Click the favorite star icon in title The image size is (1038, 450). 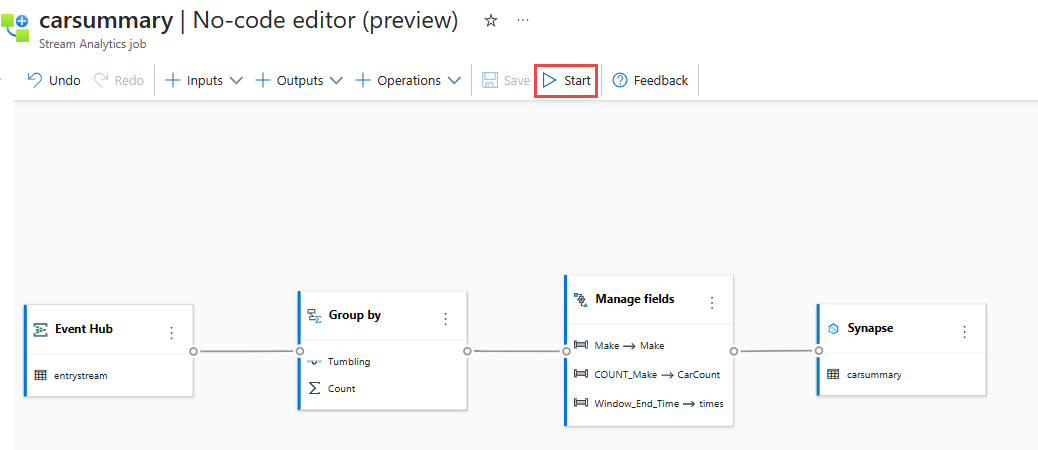[490, 21]
